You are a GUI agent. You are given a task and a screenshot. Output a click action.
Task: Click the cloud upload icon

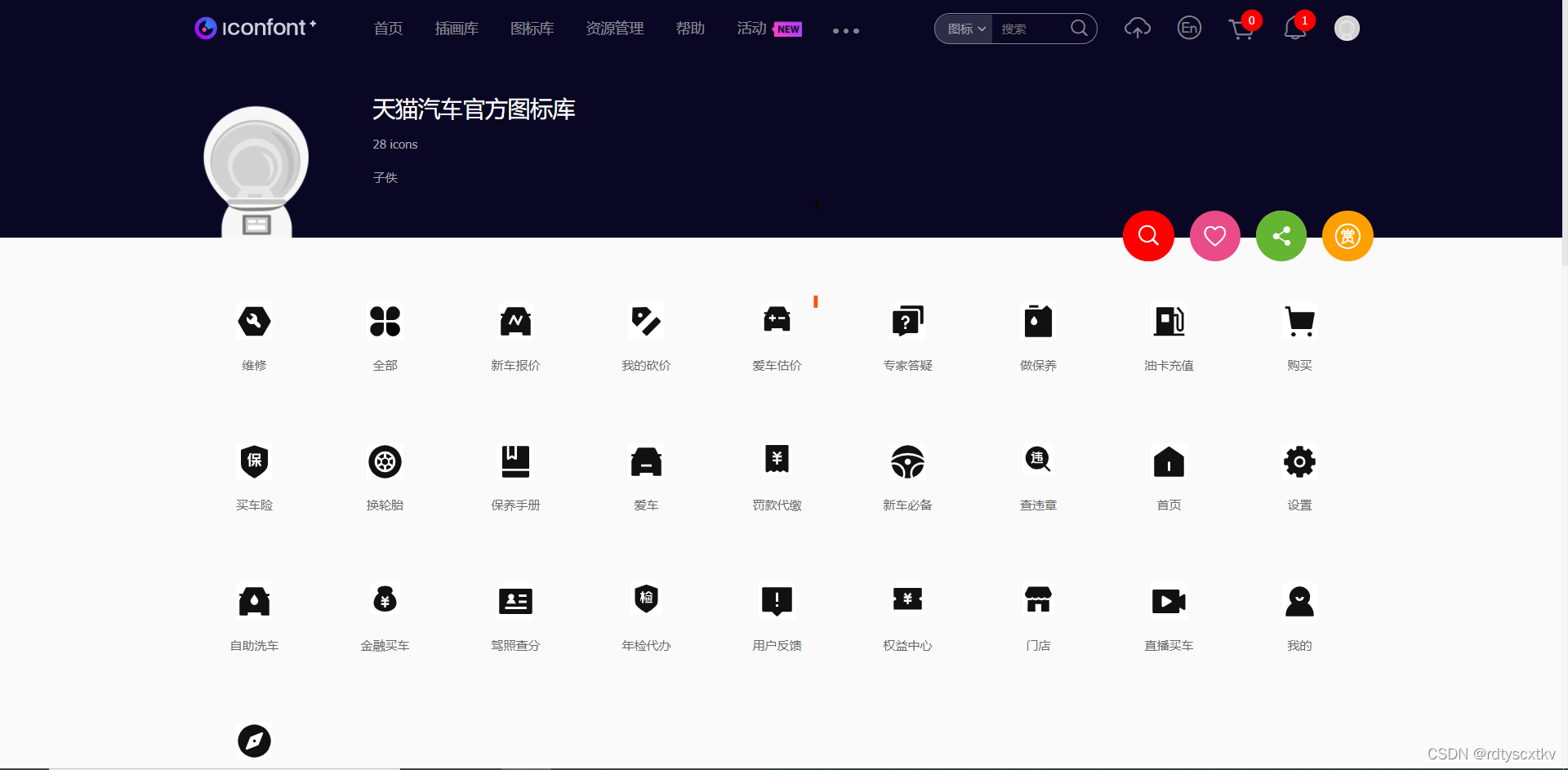point(1138,29)
